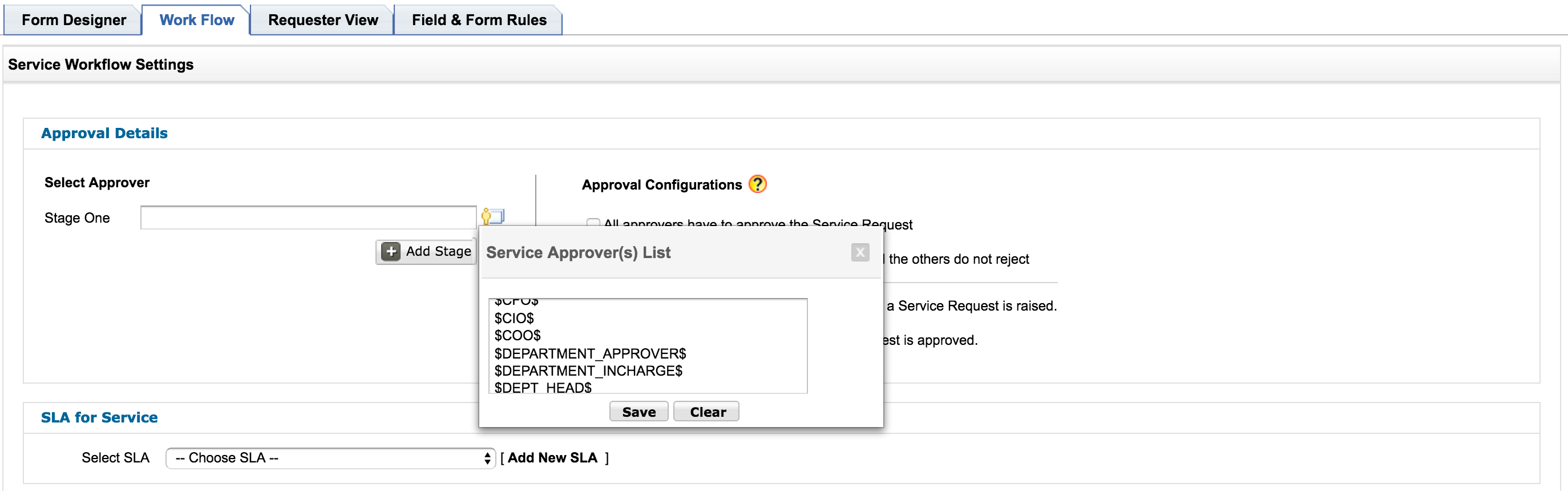This screenshot has width=1568, height=491.
Task: Click the Approval Configurations help icon
Action: tap(757, 184)
